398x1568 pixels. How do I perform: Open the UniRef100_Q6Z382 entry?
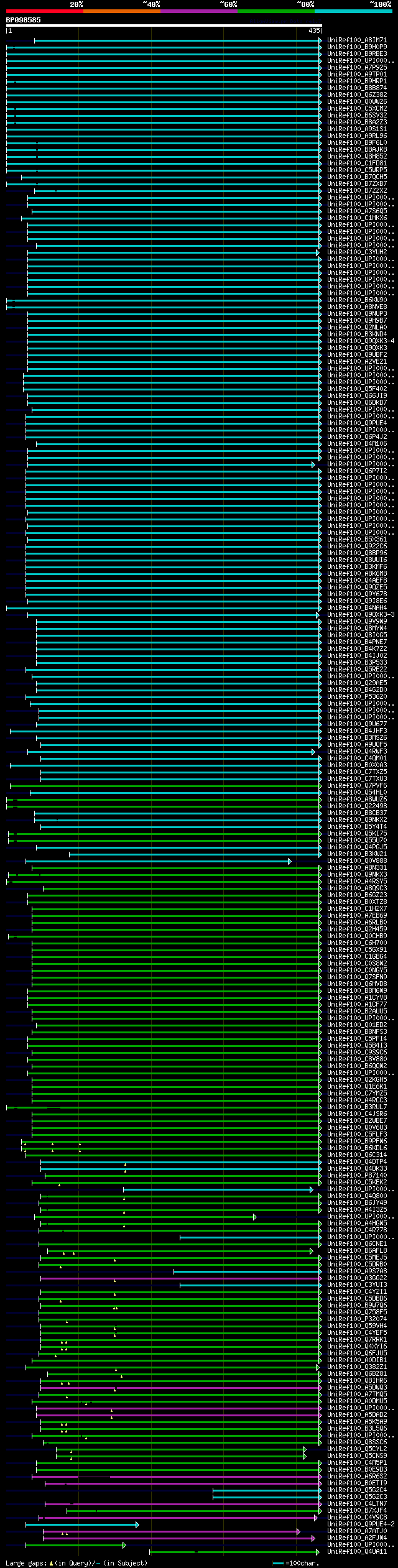(357, 95)
